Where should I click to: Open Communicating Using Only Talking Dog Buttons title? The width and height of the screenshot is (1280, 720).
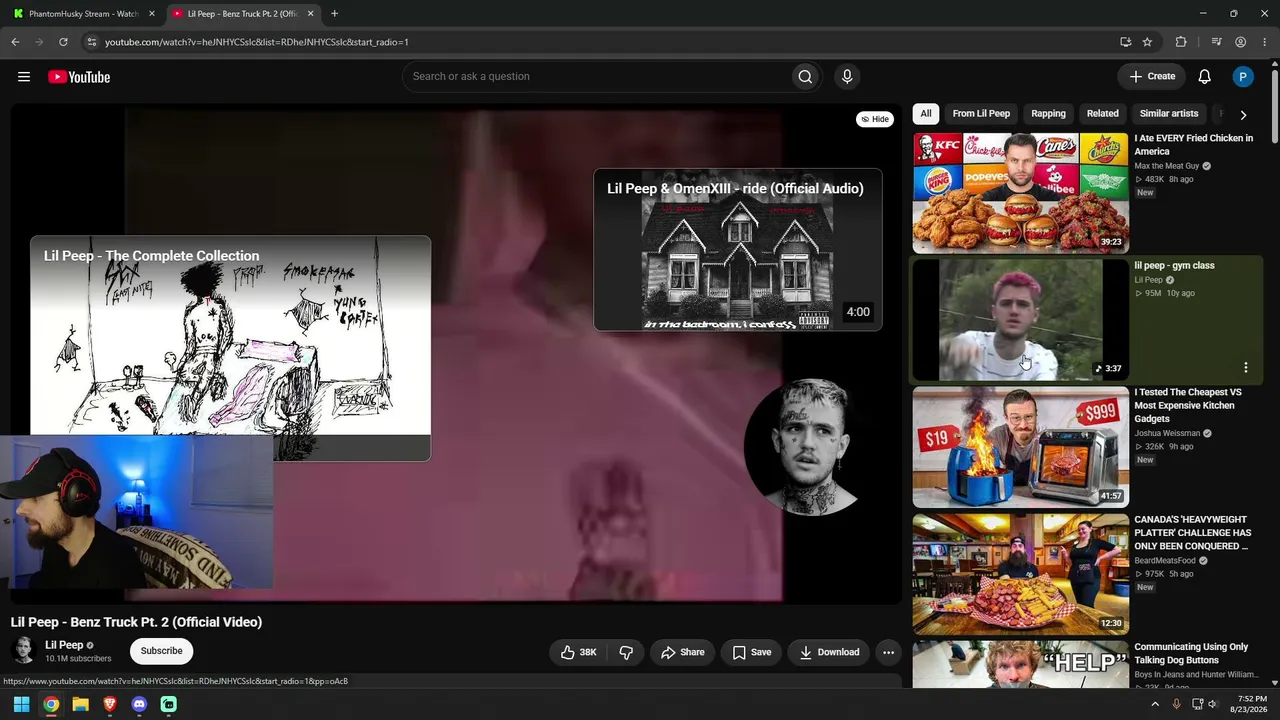coord(1191,654)
